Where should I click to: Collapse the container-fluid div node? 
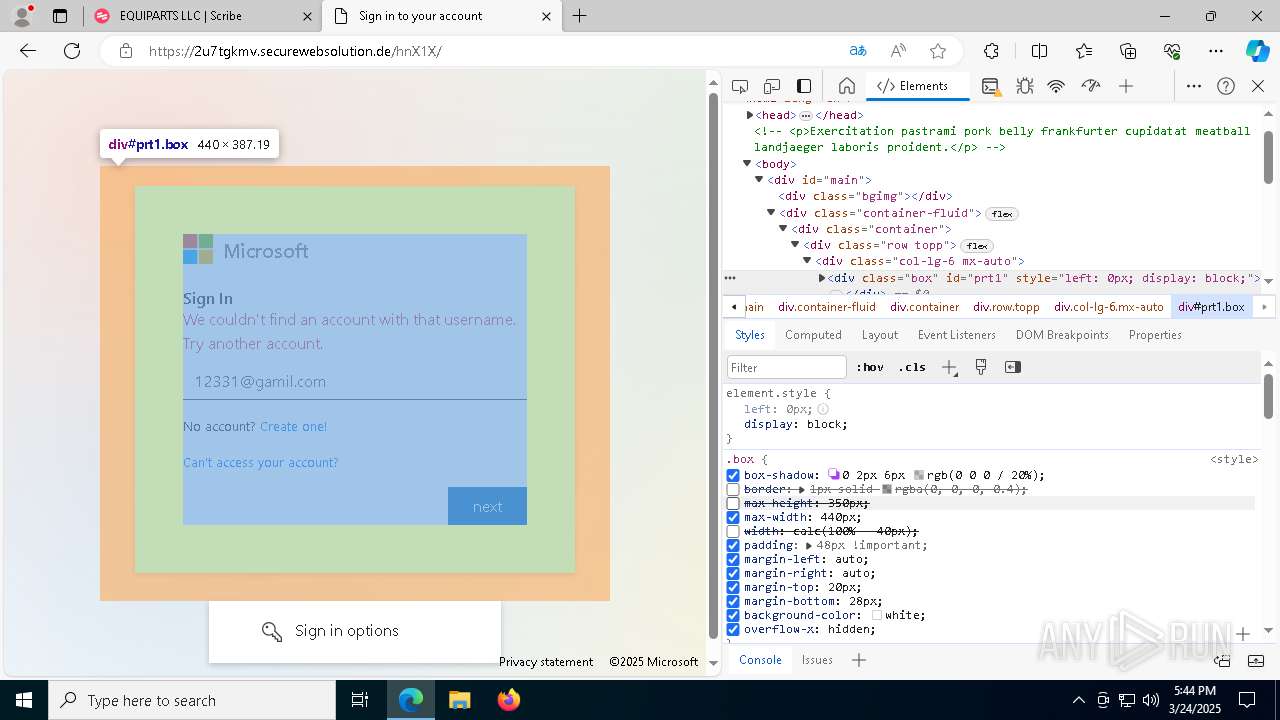(771, 213)
